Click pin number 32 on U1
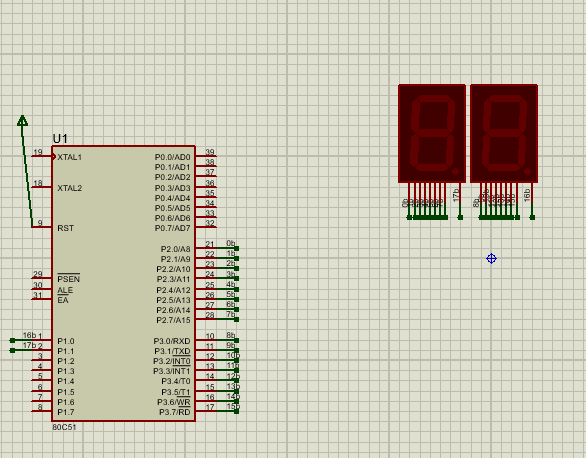This screenshot has height=458, width=586. pyautogui.click(x=210, y=223)
